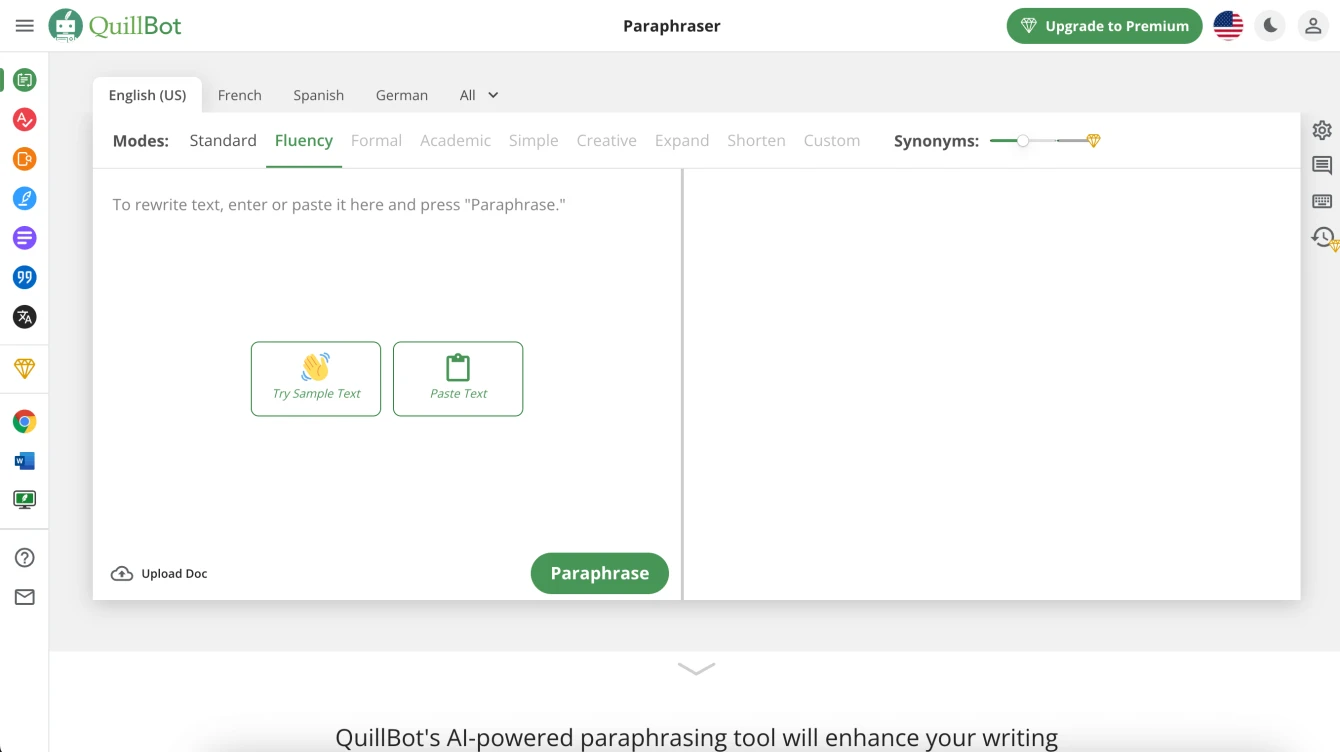Viewport: 1340px width, 752px height.
Task: Choose the Expand mode
Action: coord(682,141)
